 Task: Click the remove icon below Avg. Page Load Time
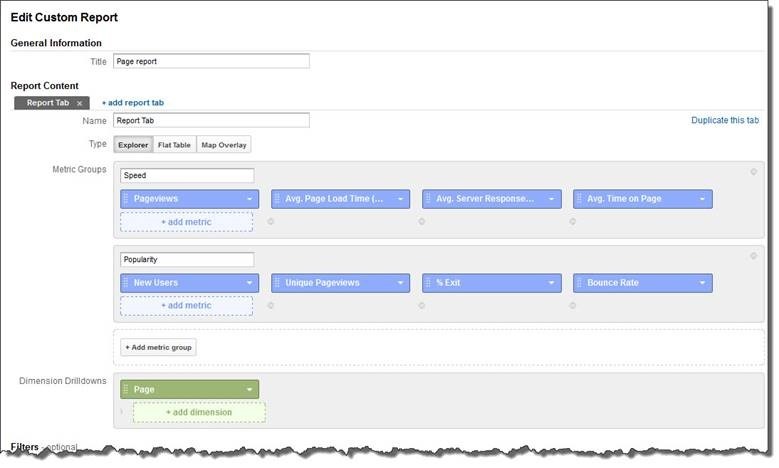270,221
